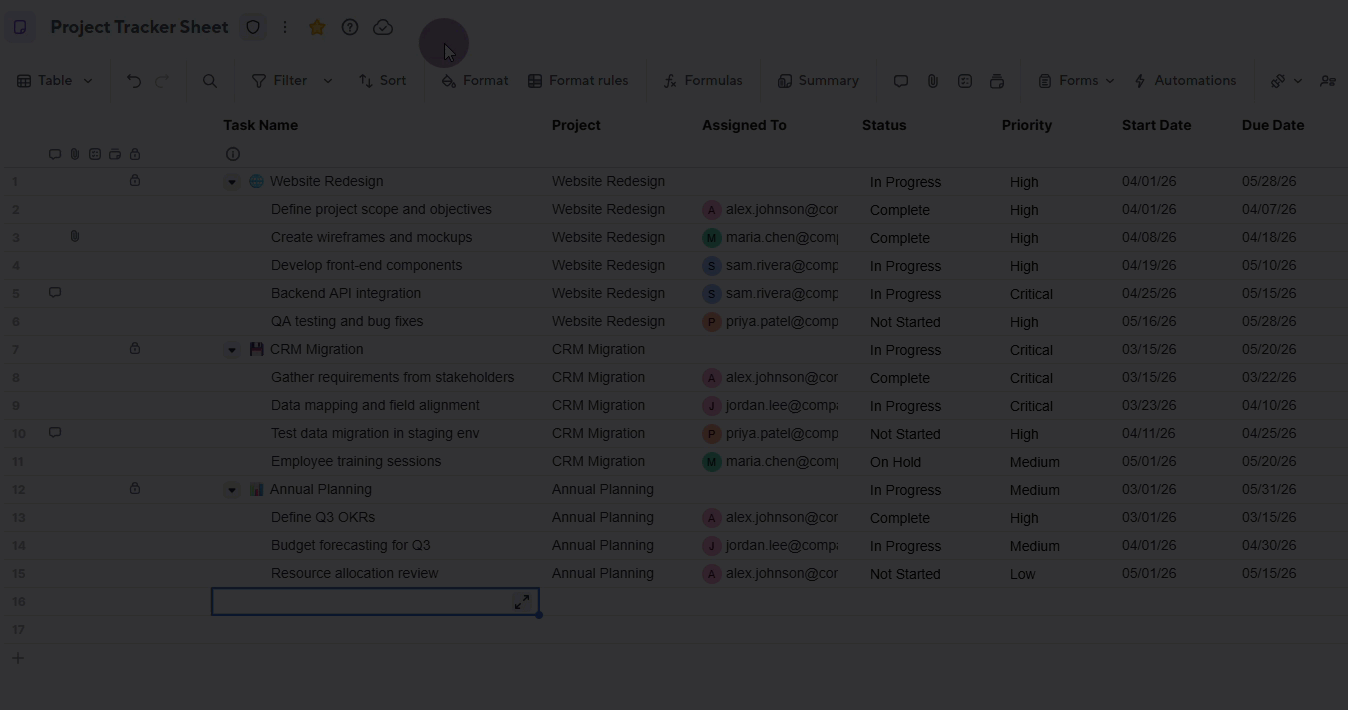Click the attachment column icon in header row
Viewport: 1348px width, 710px height.
tap(75, 154)
